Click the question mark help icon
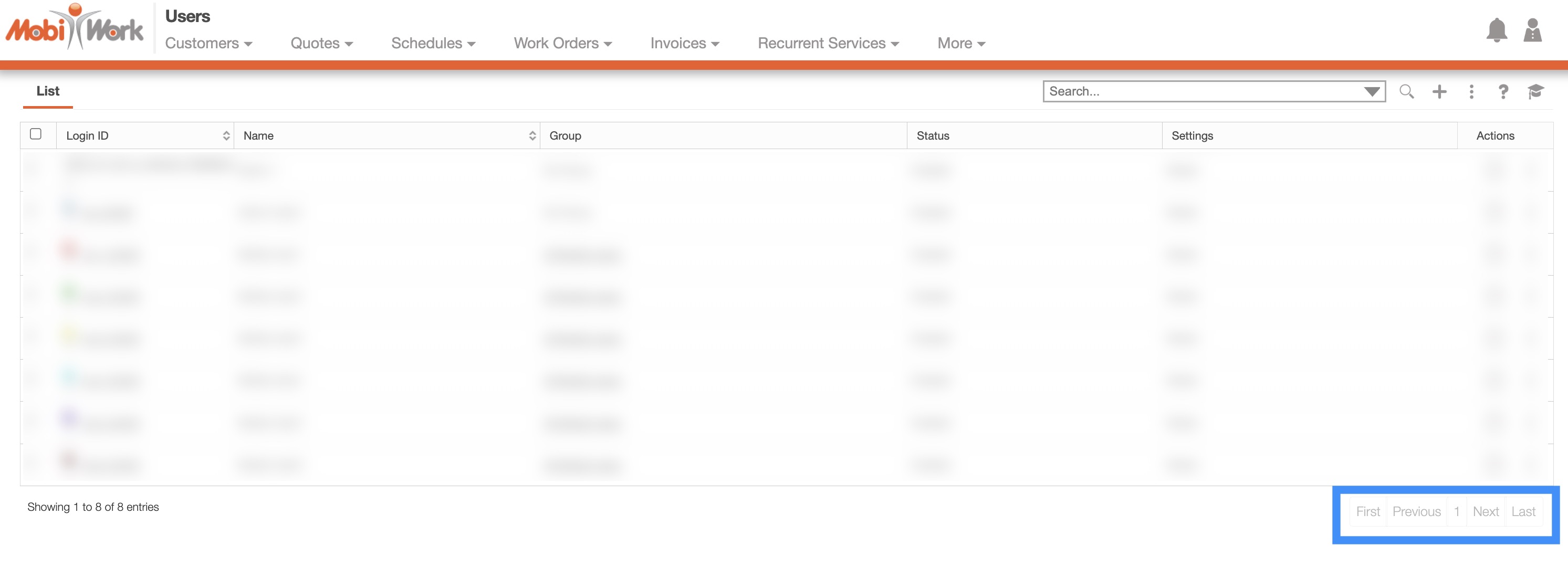The height and width of the screenshot is (567, 1568). click(1503, 91)
